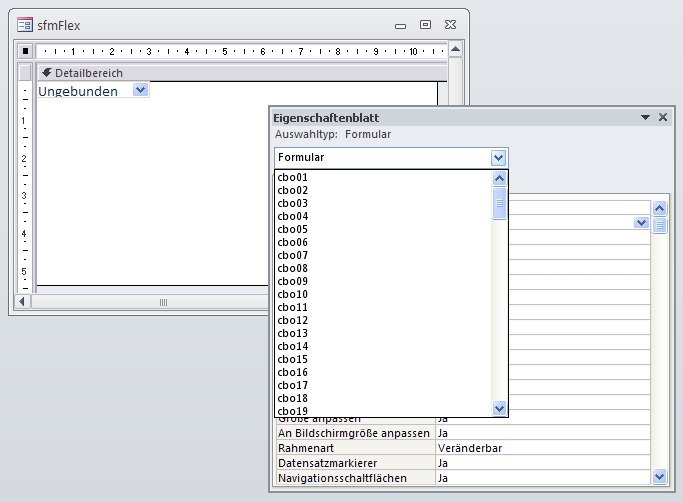Click the form selector square at ruler corner
Viewport: 683px width, 502px height.
[x=26, y=50]
